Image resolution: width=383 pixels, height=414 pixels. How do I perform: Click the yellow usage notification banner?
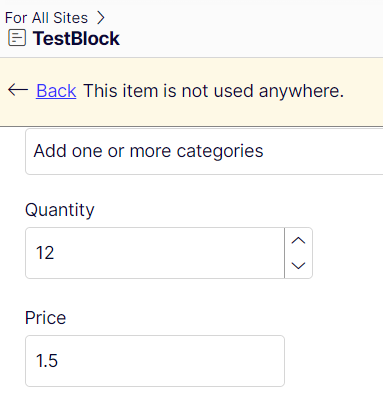pyautogui.click(x=191, y=92)
